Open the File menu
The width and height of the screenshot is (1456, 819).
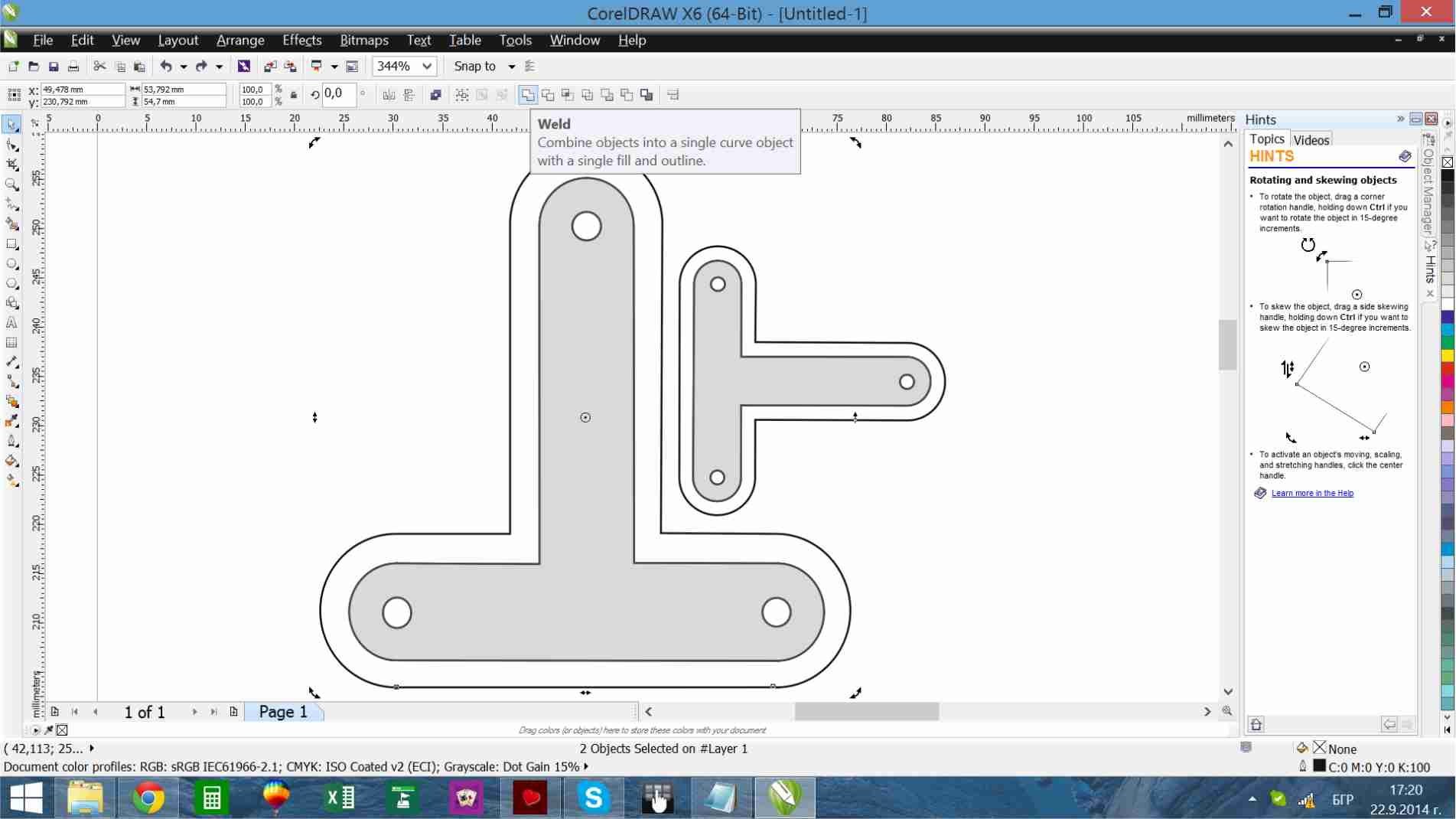coord(43,40)
